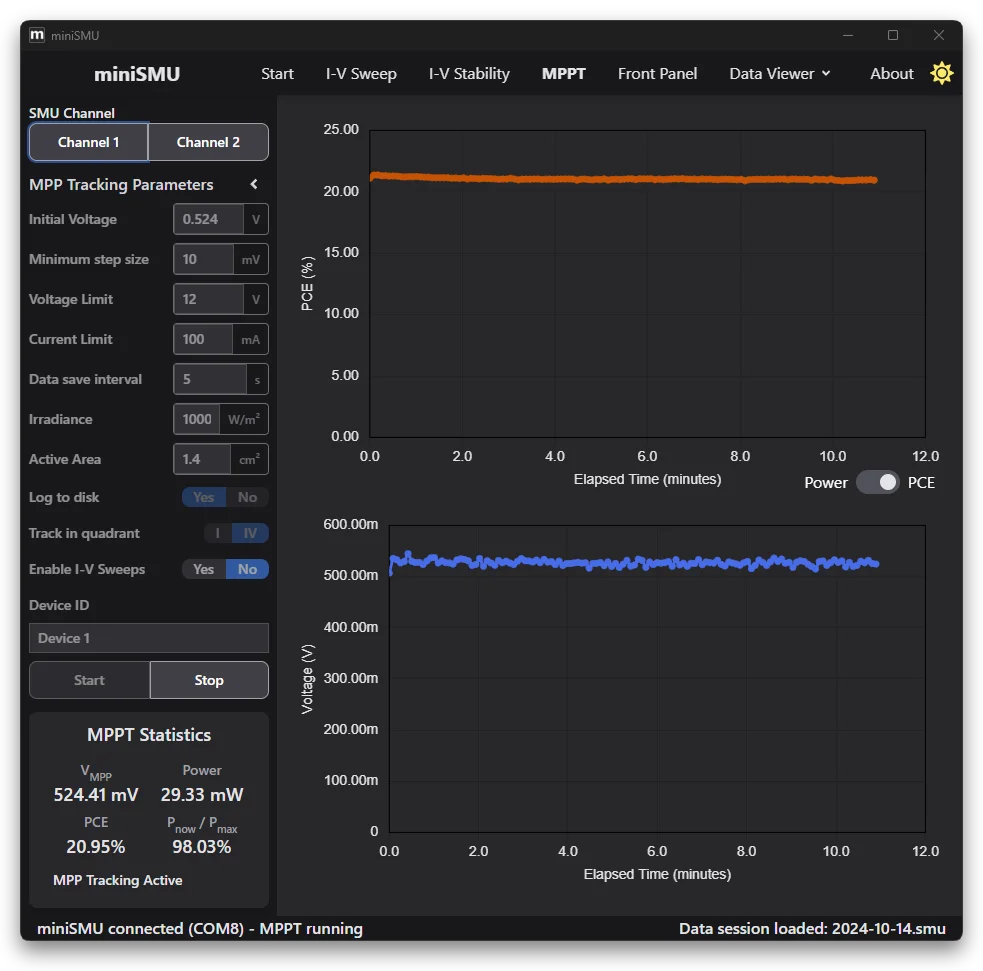This screenshot has width=983, height=971.
Task: Minimize the miniSMU window
Action: pos(848,35)
